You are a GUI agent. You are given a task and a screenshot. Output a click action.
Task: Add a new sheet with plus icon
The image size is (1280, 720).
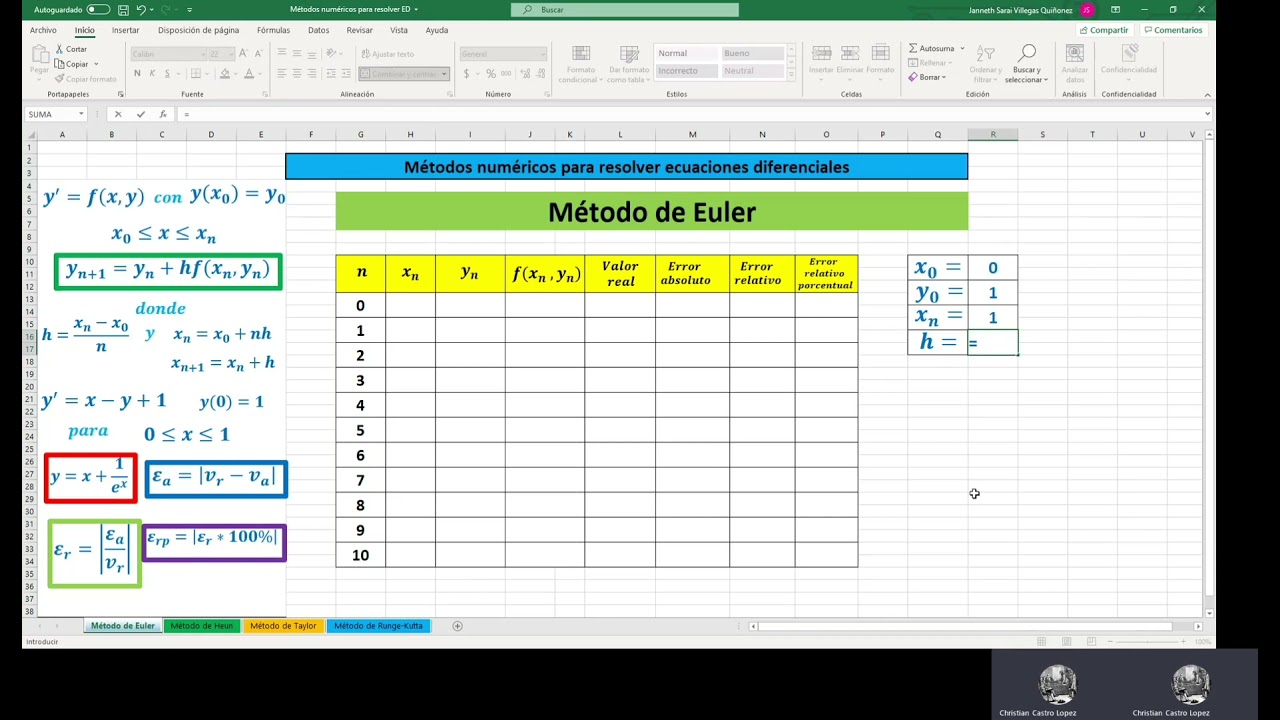pyautogui.click(x=457, y=626)
